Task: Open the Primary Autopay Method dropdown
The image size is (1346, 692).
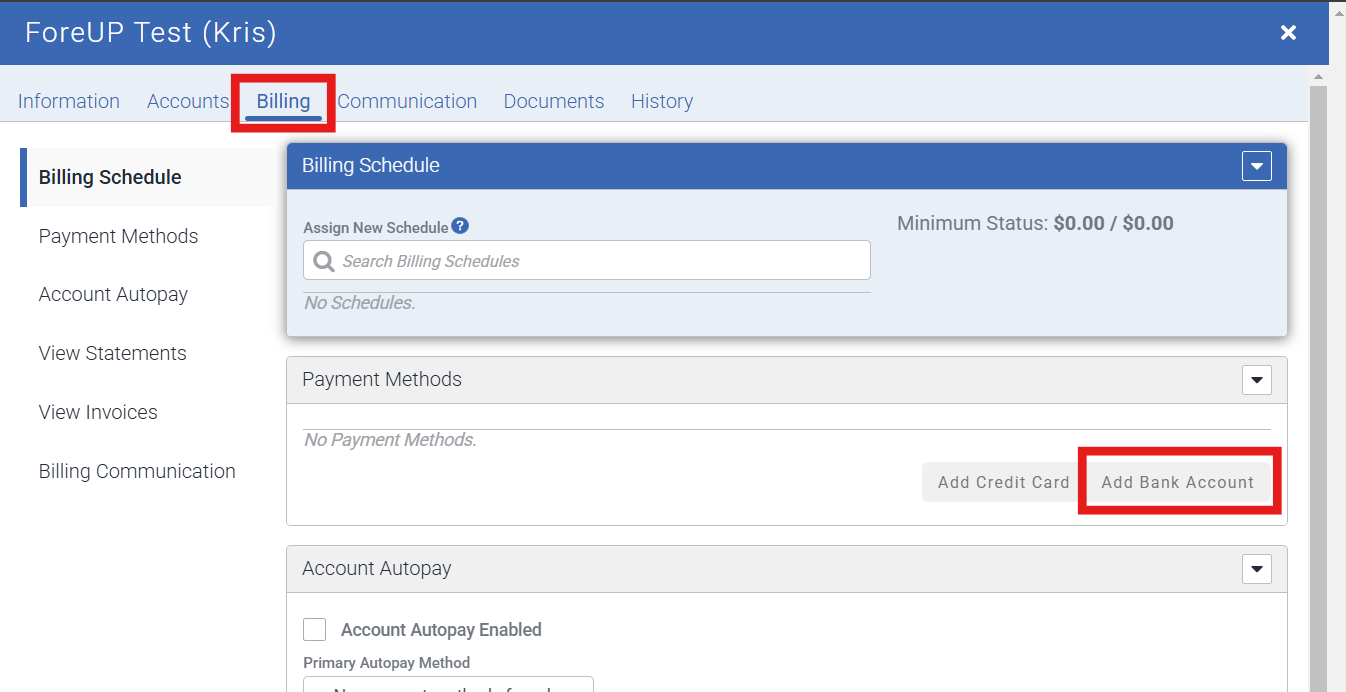Action: pos(448,685)
